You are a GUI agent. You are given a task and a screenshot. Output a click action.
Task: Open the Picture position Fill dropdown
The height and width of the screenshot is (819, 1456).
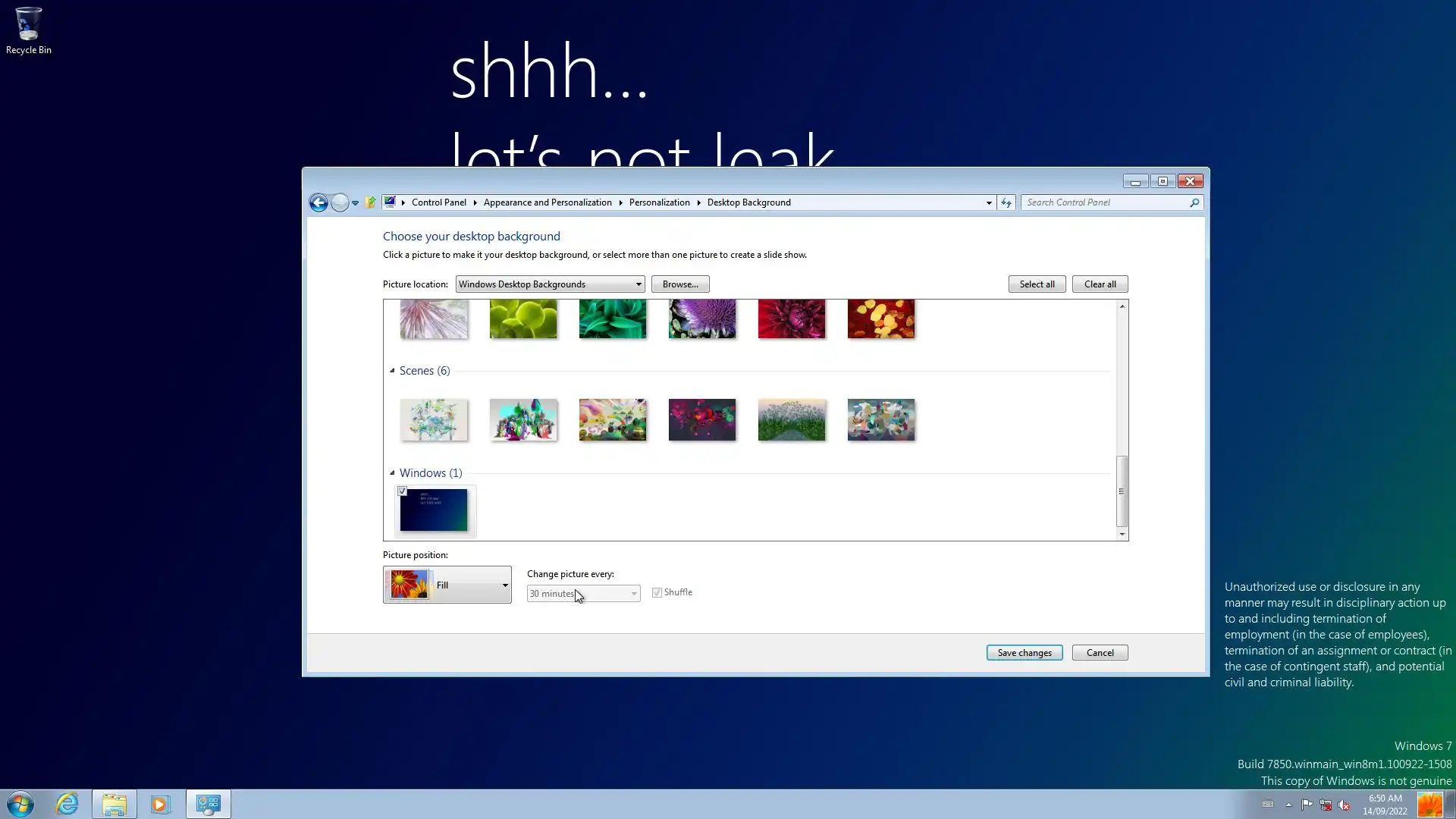447,585
